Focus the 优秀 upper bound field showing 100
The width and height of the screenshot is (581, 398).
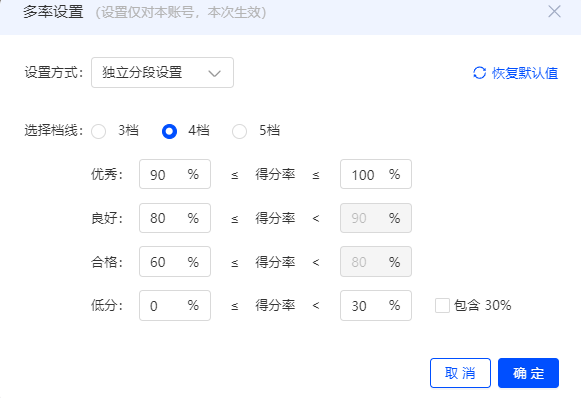[376, 174]
